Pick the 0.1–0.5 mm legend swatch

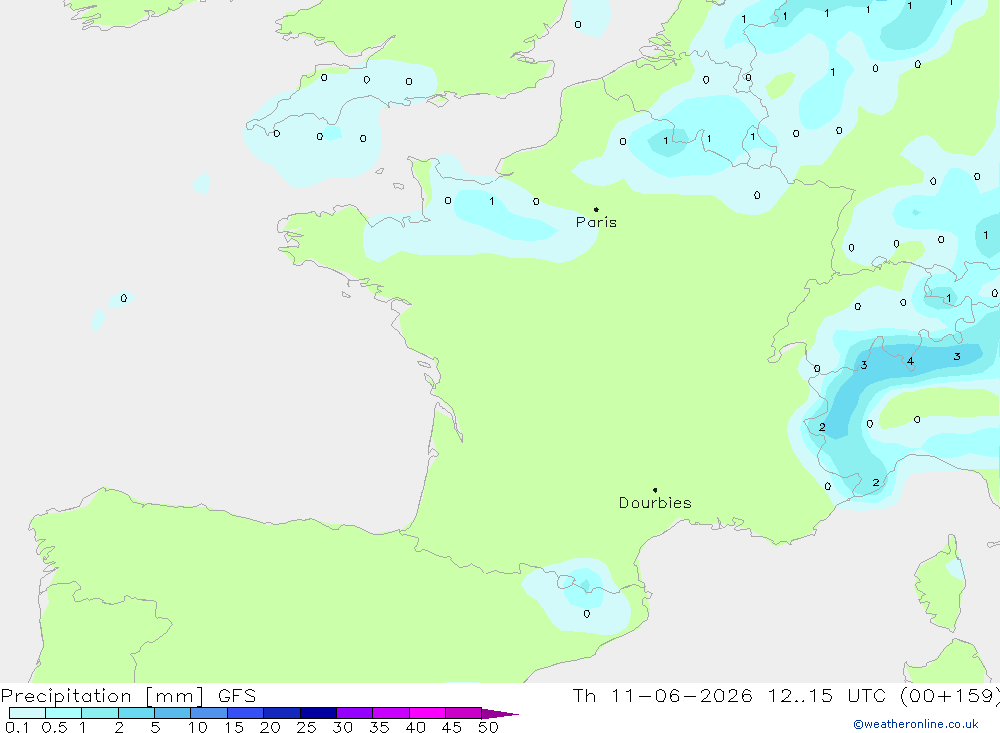click(x=27, y=713)
